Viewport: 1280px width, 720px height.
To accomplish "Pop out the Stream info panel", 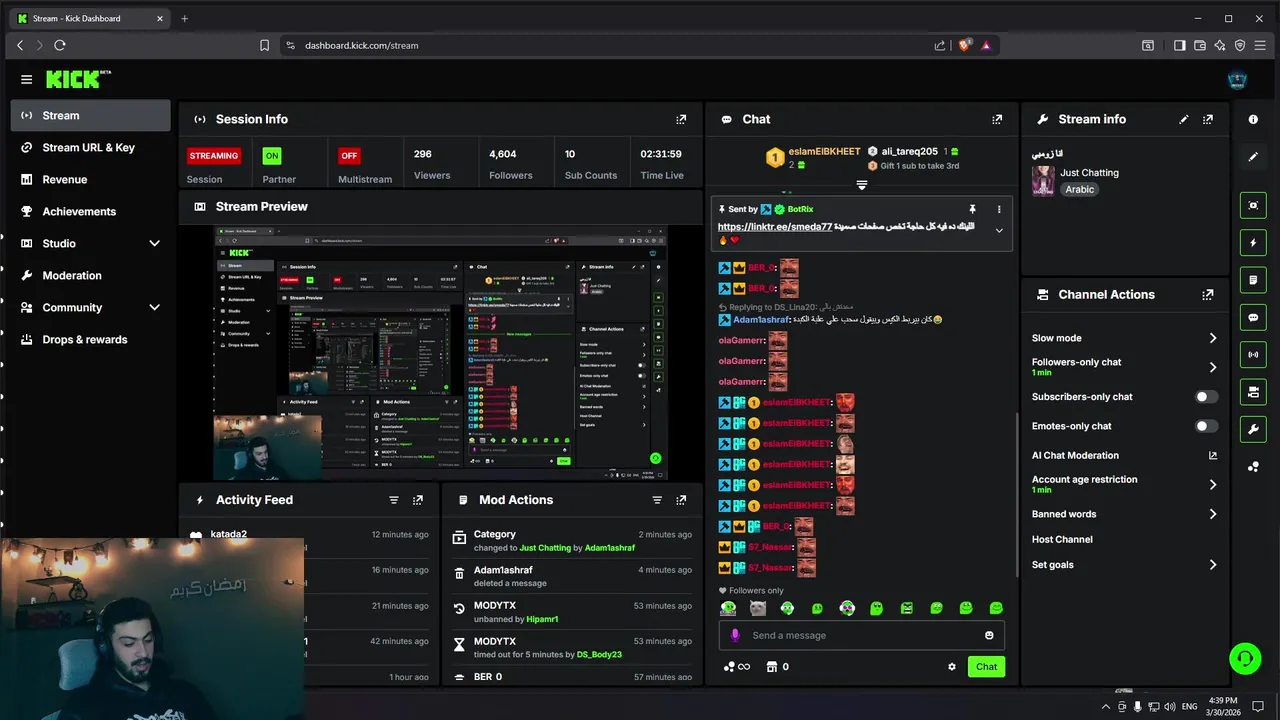I will coord(1208,119).
